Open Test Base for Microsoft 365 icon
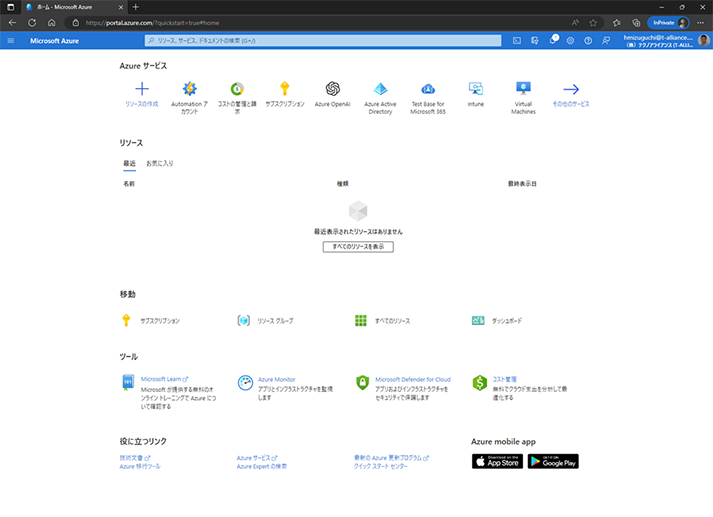Screen dimensions: 713x517 pyautogui.click(x=428, y=89)
